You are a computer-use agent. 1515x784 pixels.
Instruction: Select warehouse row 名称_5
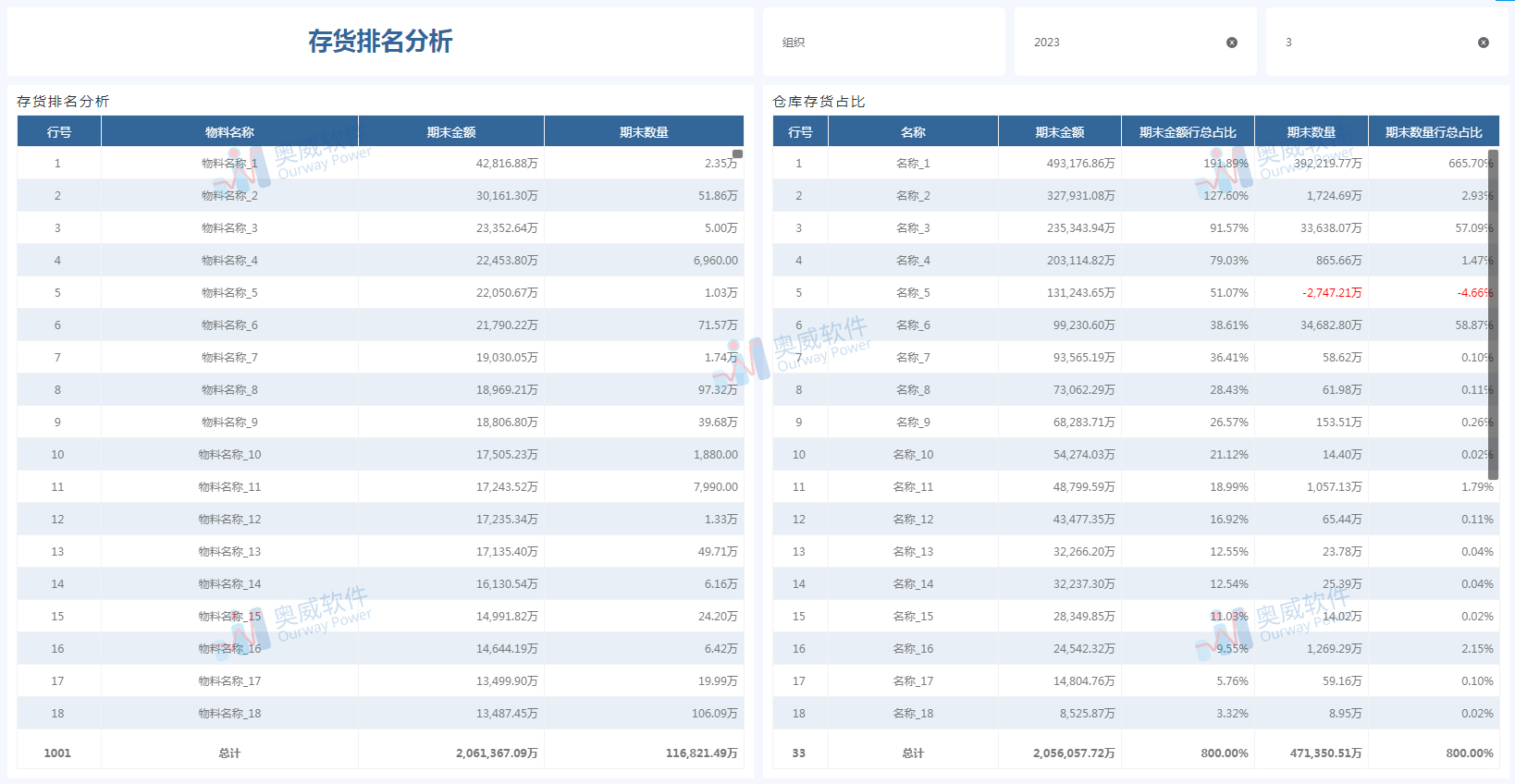point(1136,293)
